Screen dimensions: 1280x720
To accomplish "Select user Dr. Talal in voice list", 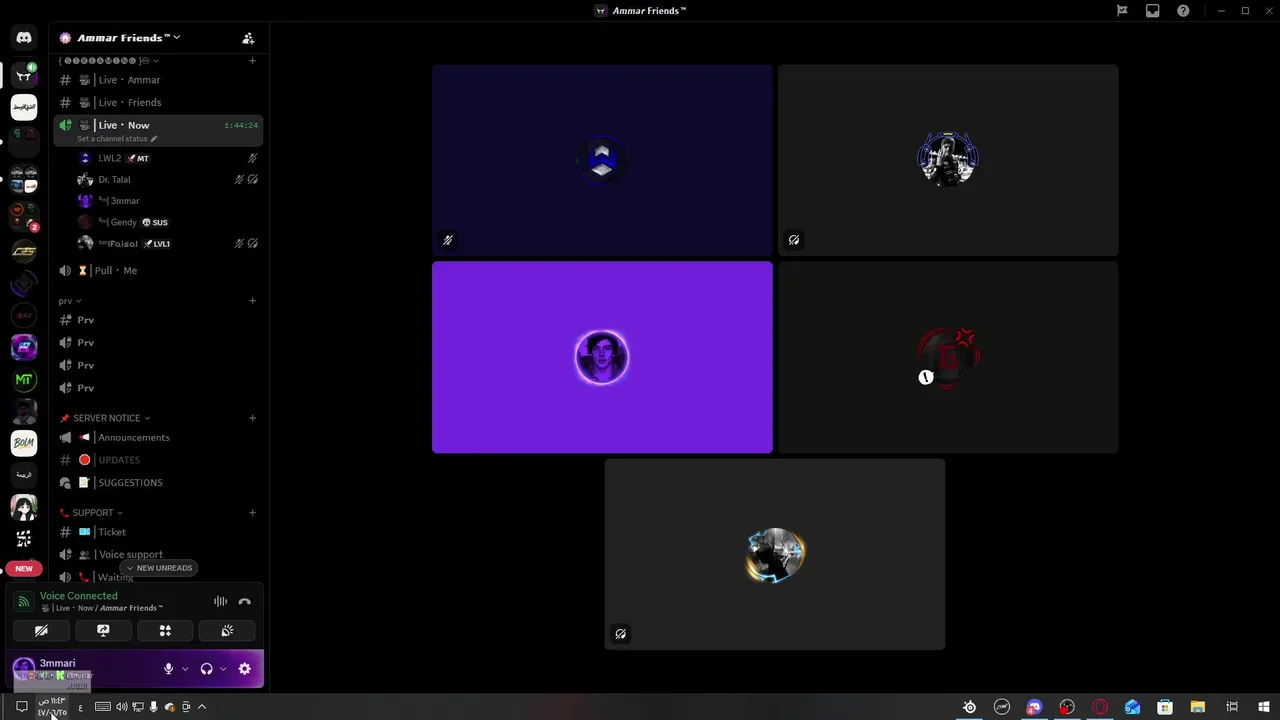I will pos(168,180).
